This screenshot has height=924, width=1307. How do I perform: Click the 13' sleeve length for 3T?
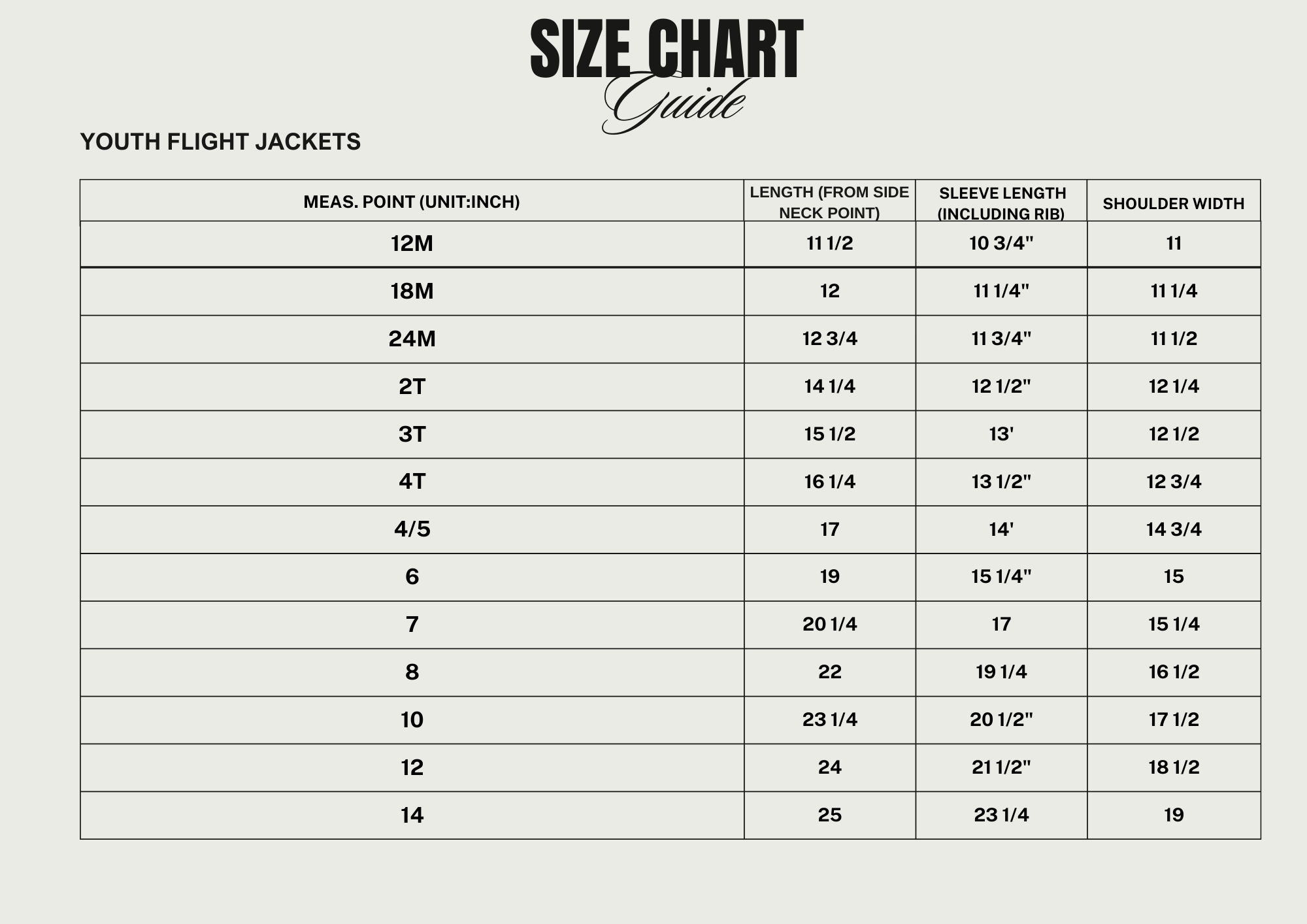[x=1001, y=435]
